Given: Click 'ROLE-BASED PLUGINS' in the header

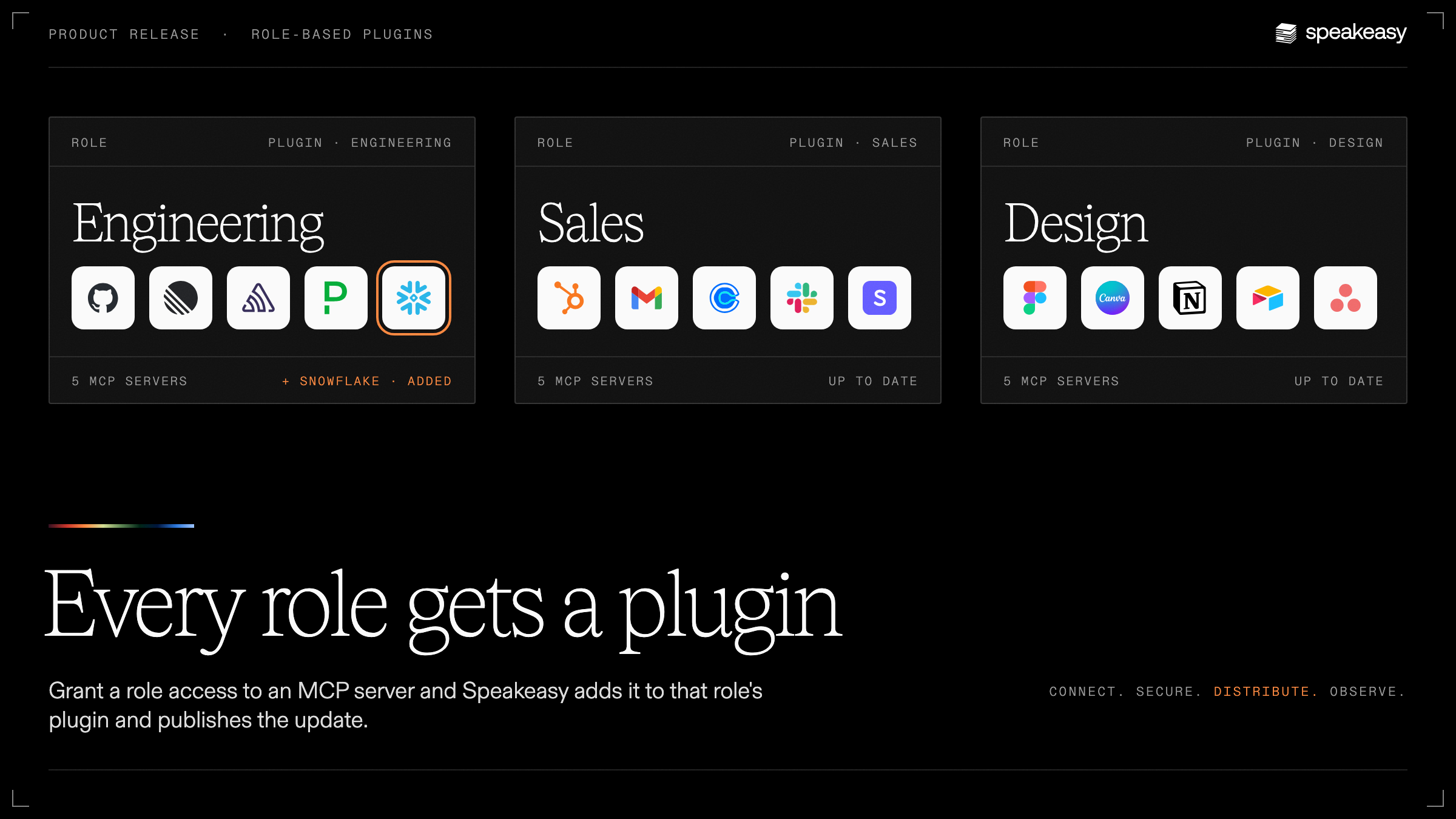Looking at the screenshot, I should (342, 35).
